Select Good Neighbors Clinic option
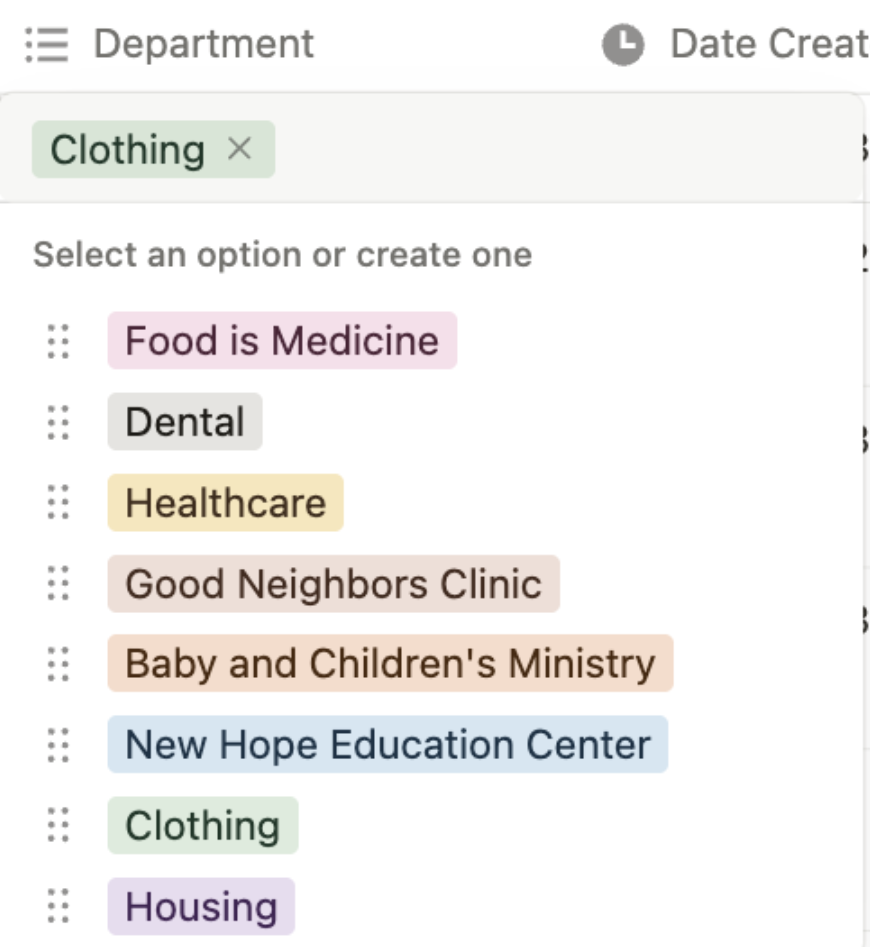 click(333, 584)
